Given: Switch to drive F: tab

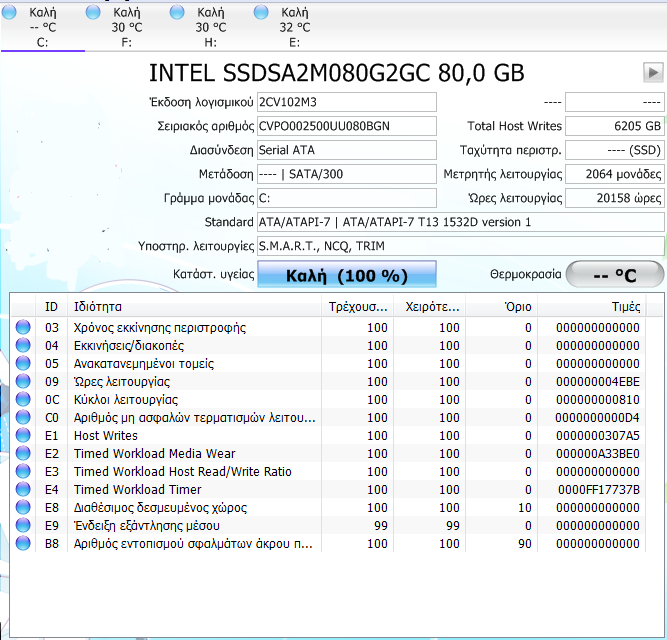Looking at the screenshot, I should point(127,27).
